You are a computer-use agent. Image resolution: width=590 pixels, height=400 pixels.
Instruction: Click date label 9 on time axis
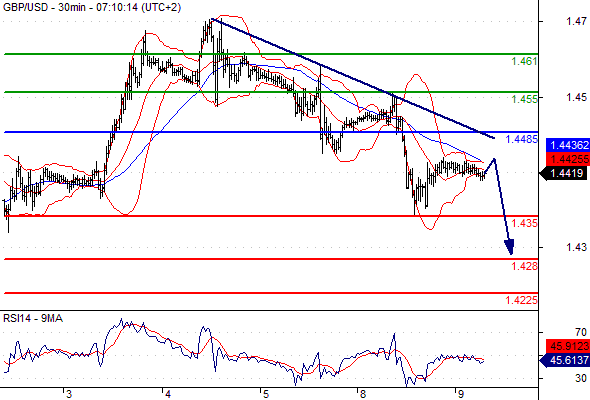click(x=461, y=394)
